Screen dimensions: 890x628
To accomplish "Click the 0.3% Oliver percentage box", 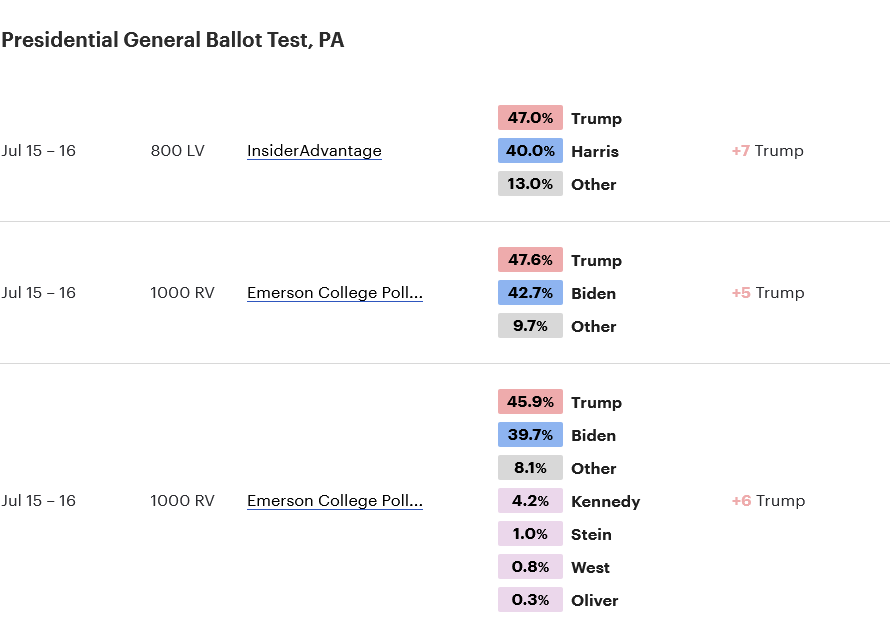I will tap(530, 599).
